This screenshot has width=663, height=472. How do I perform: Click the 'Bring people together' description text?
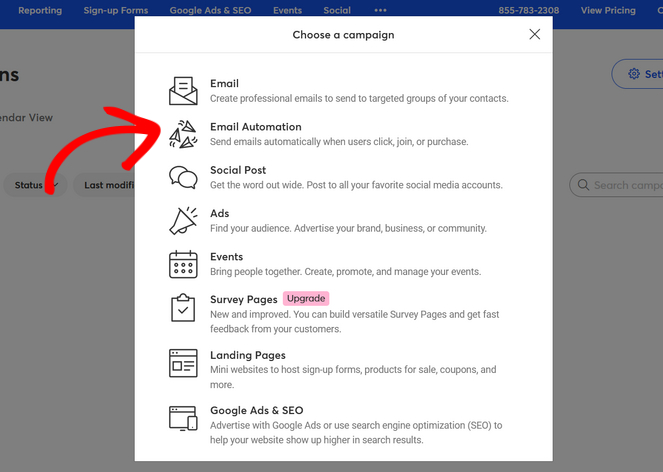[x=345, y=272]
